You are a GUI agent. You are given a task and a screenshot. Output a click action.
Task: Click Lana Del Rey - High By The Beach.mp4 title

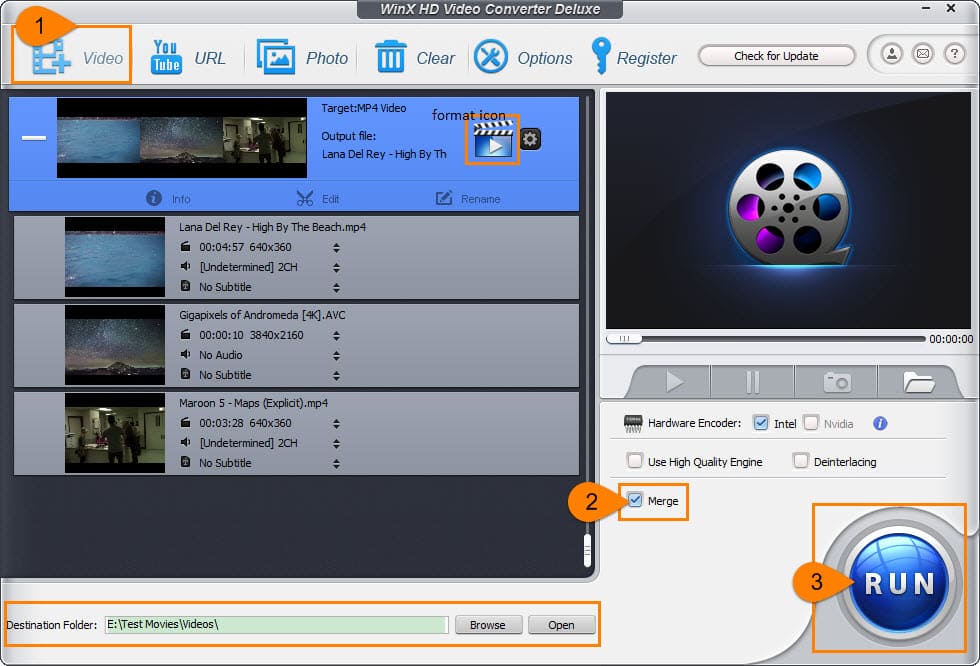pyautogui.click(x=272, y=227)
